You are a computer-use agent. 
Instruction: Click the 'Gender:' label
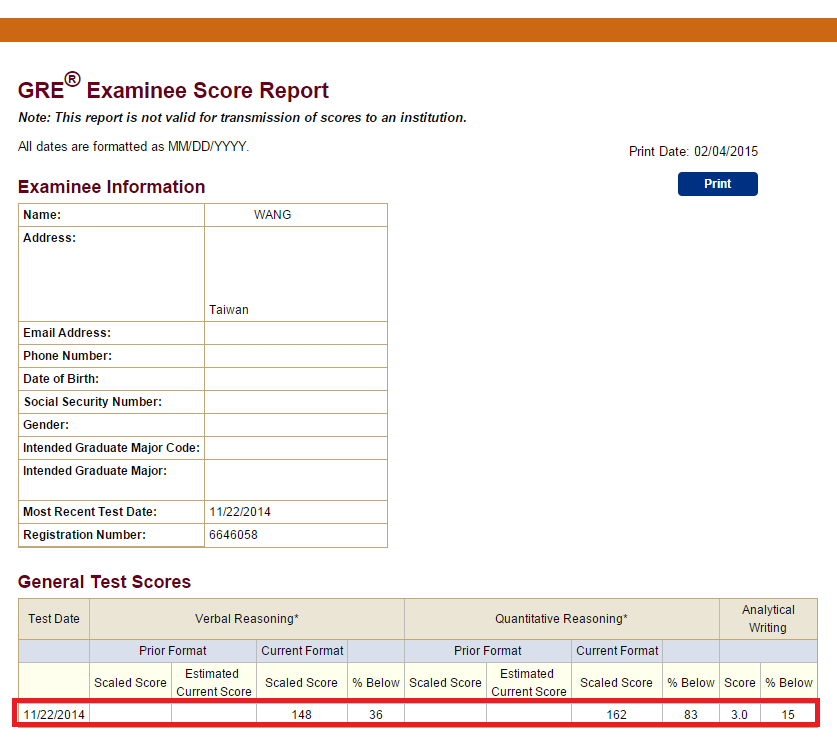tap(46, 424)
